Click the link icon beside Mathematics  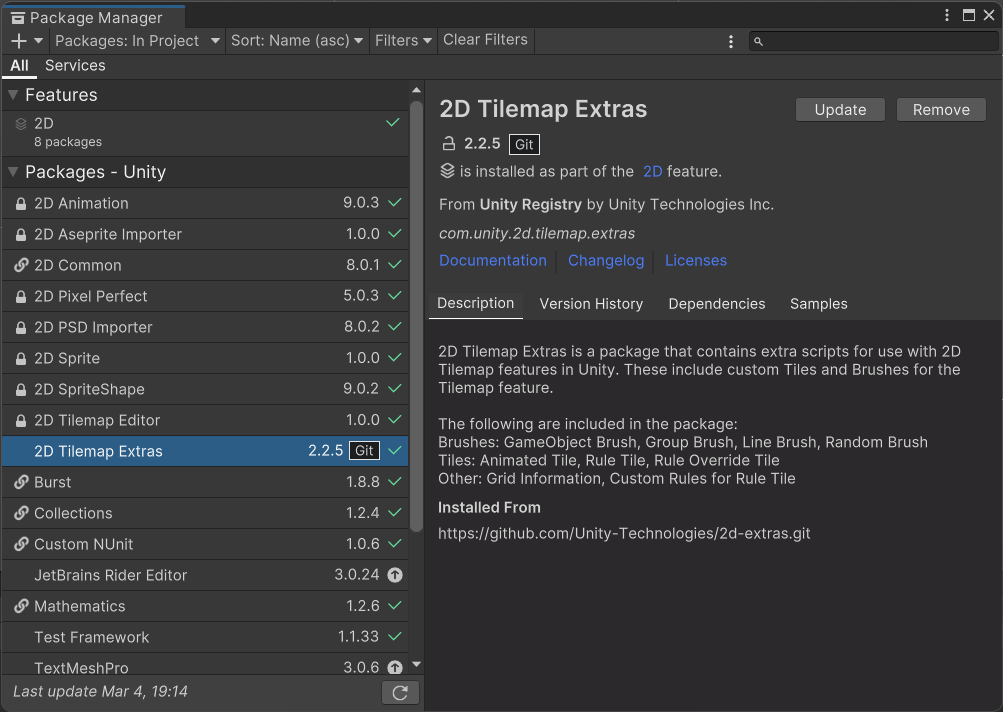point(21,606)
